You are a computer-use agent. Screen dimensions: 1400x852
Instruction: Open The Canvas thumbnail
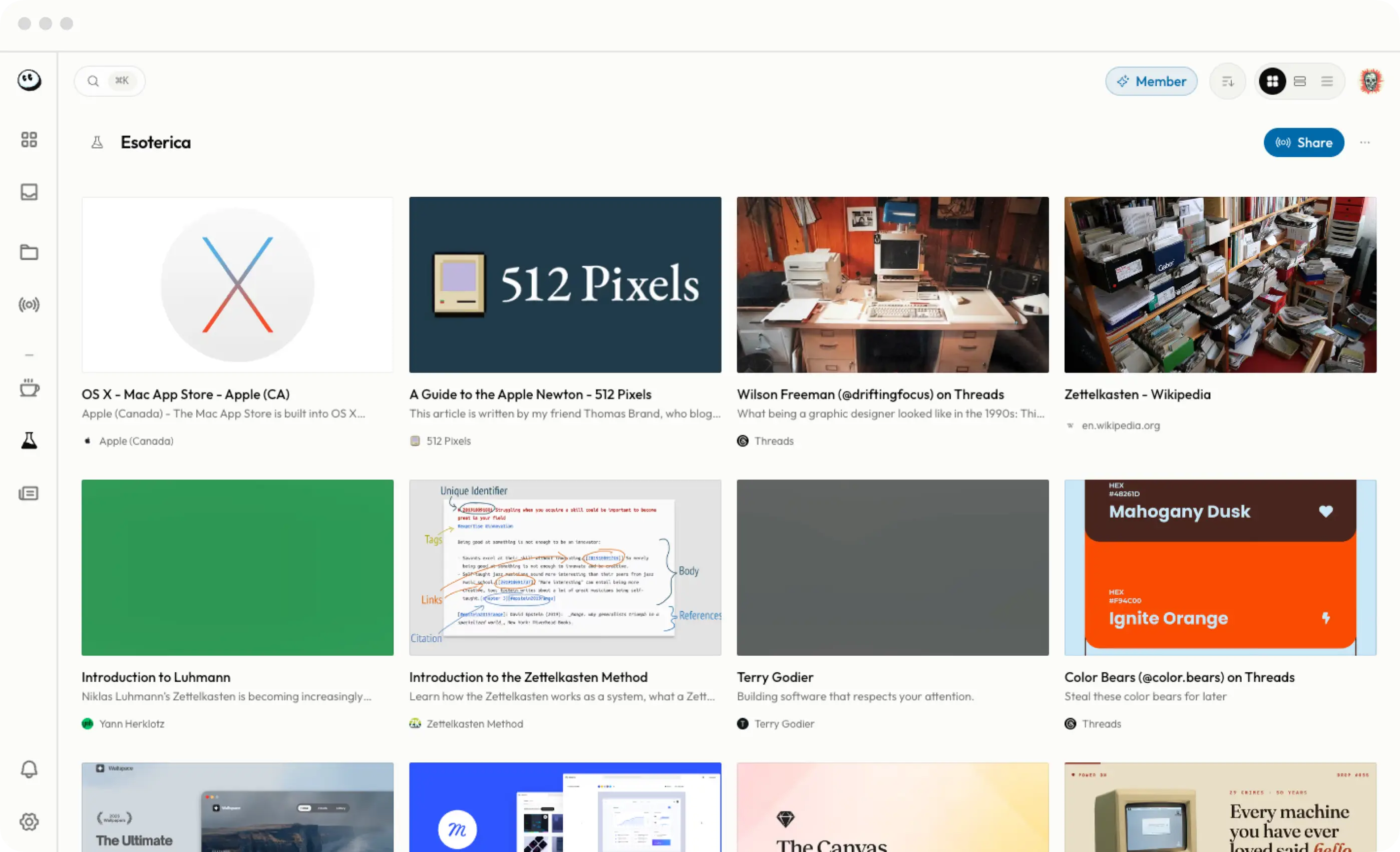(x=893, y=807)
